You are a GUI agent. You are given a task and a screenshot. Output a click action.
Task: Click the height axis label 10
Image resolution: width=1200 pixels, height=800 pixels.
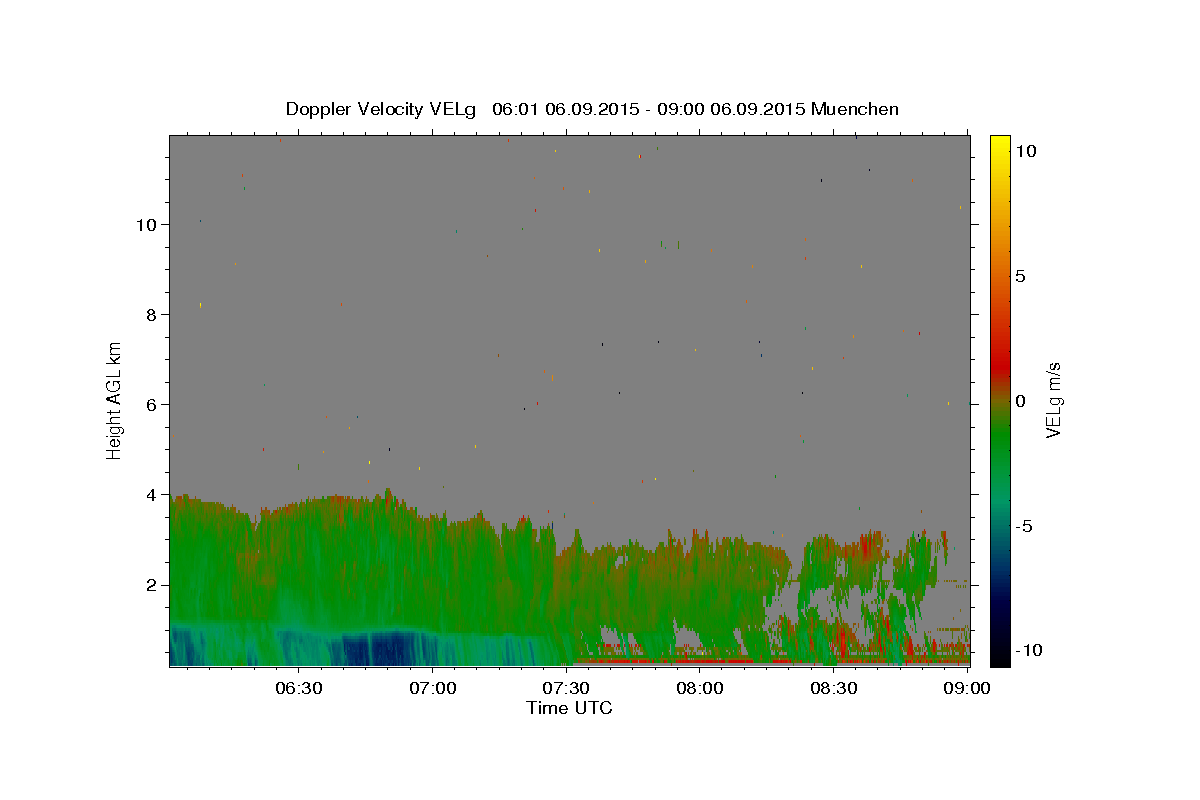coord(146,224)
